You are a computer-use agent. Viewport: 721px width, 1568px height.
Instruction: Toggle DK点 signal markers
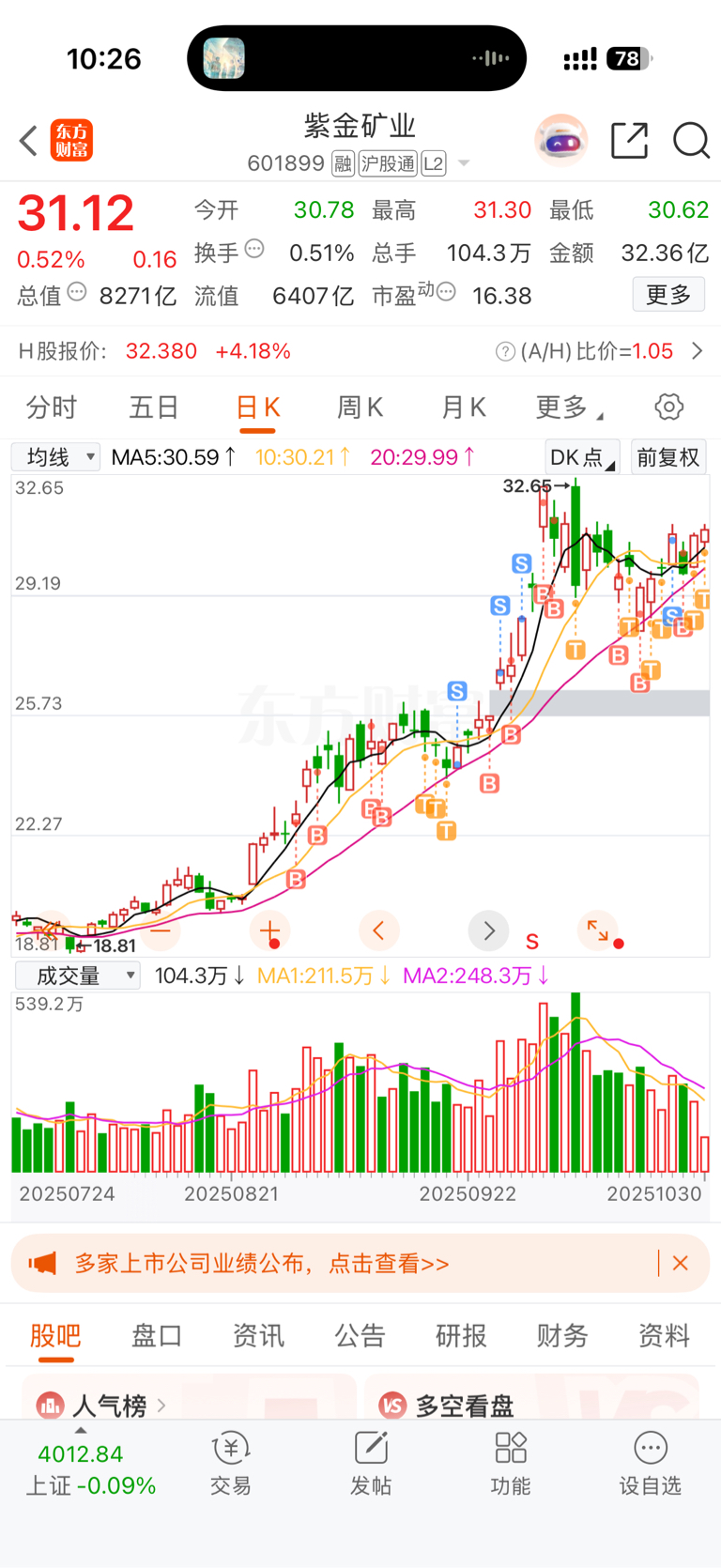pyautogui.click(x=582, y=457)
